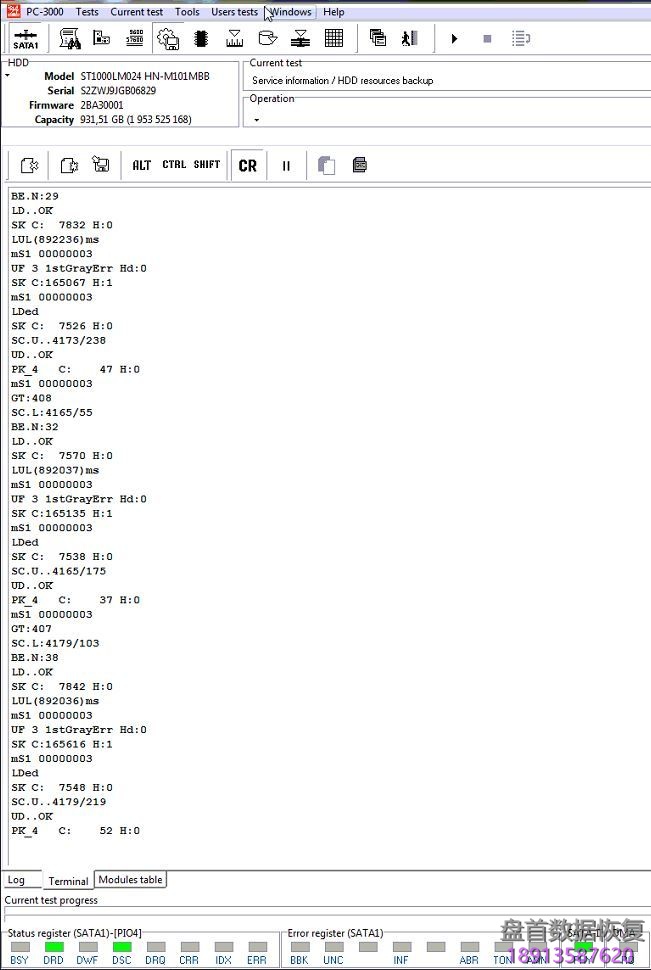Click the save-to-disk icon in terminal toolbar
This screenshot has width=651, height=970.
(101, 165)
